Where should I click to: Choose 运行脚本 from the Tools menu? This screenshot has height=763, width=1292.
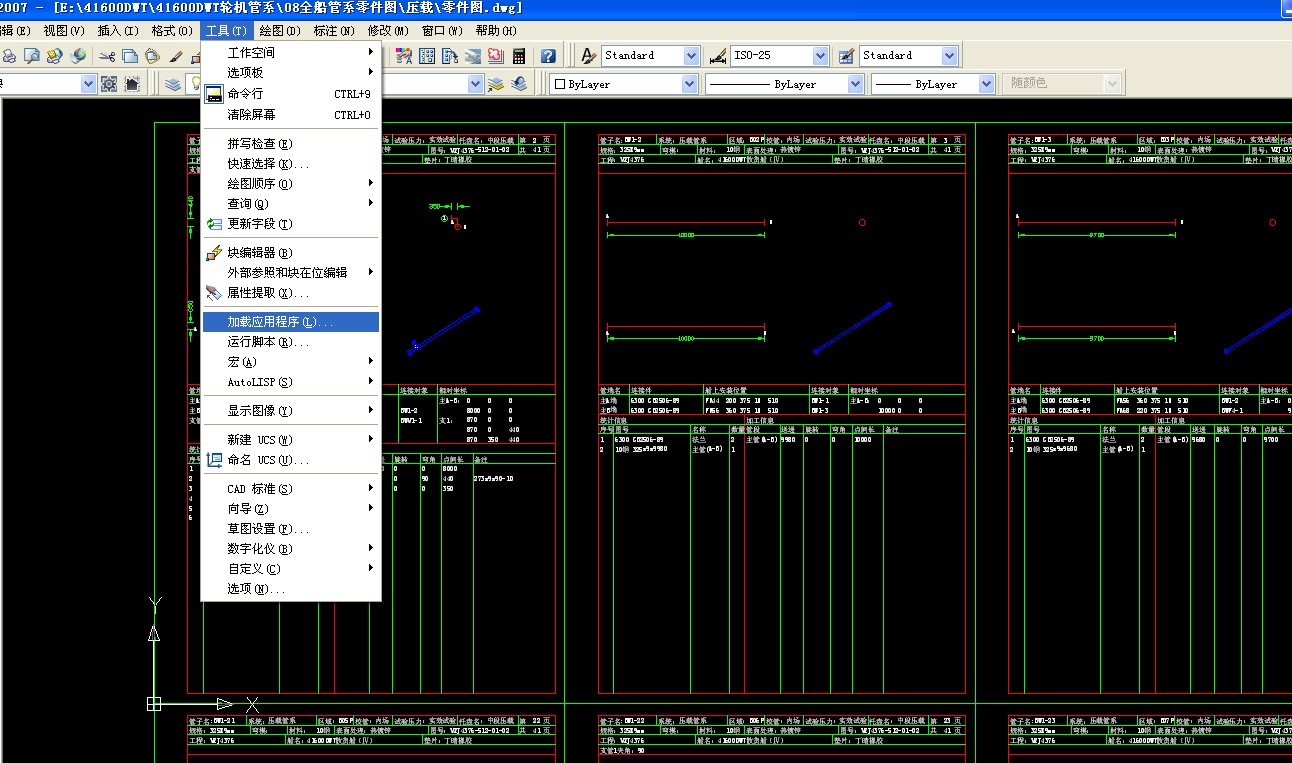pos(290,341)
